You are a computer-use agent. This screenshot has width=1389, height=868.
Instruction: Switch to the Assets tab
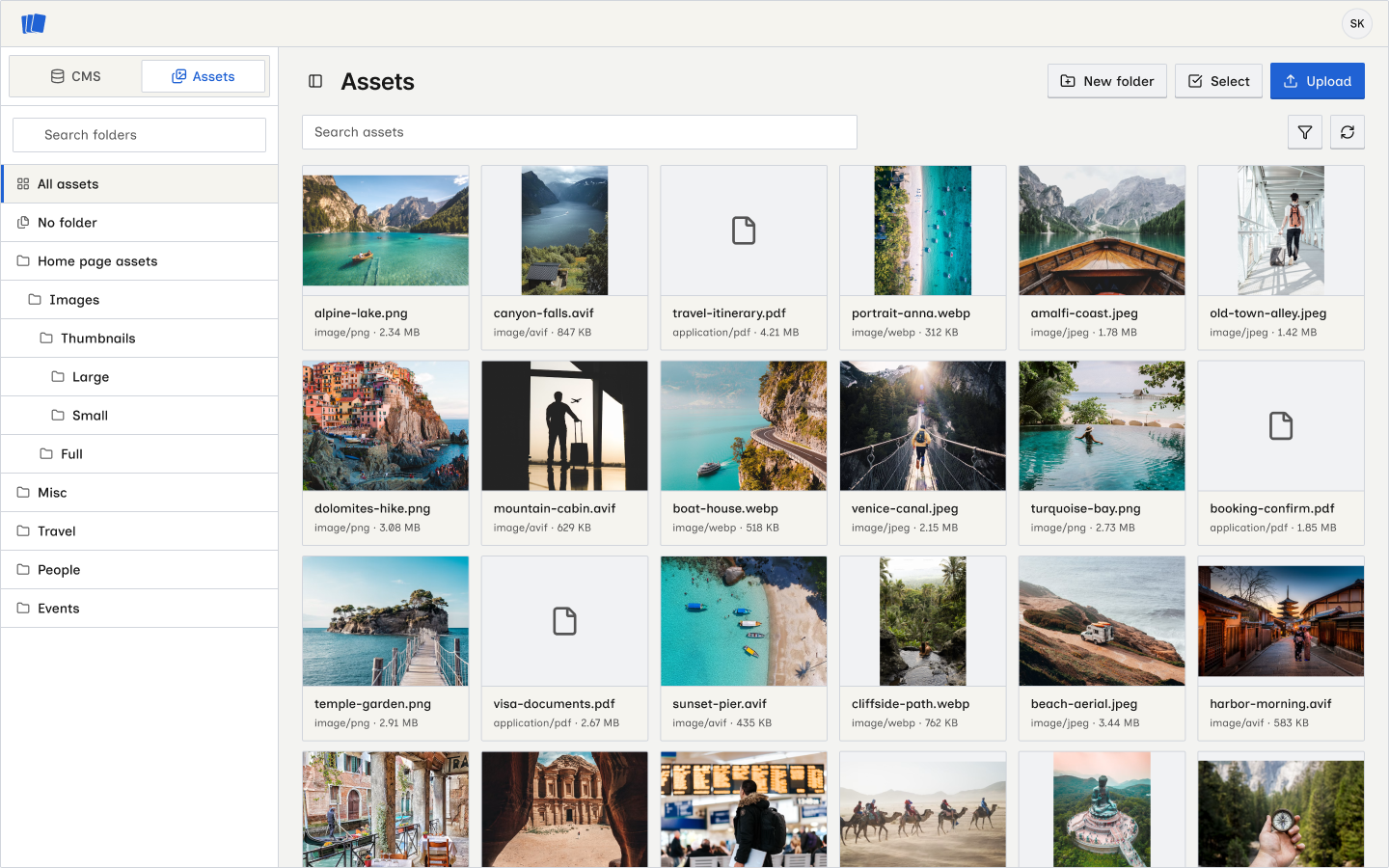204,76
